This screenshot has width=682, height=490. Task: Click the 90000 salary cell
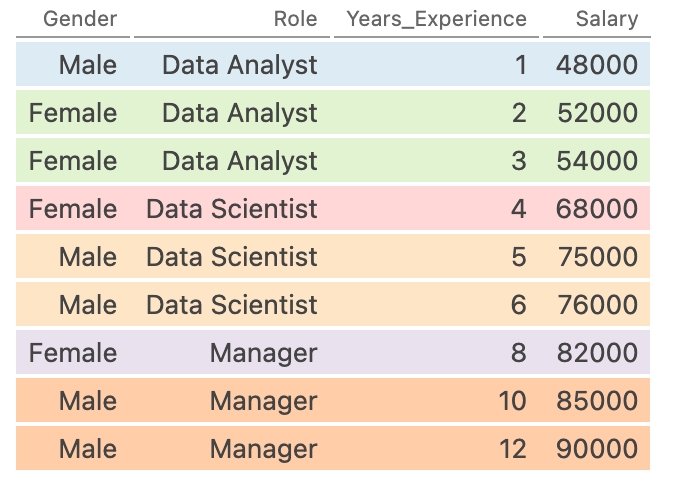[x=596, y=449]
